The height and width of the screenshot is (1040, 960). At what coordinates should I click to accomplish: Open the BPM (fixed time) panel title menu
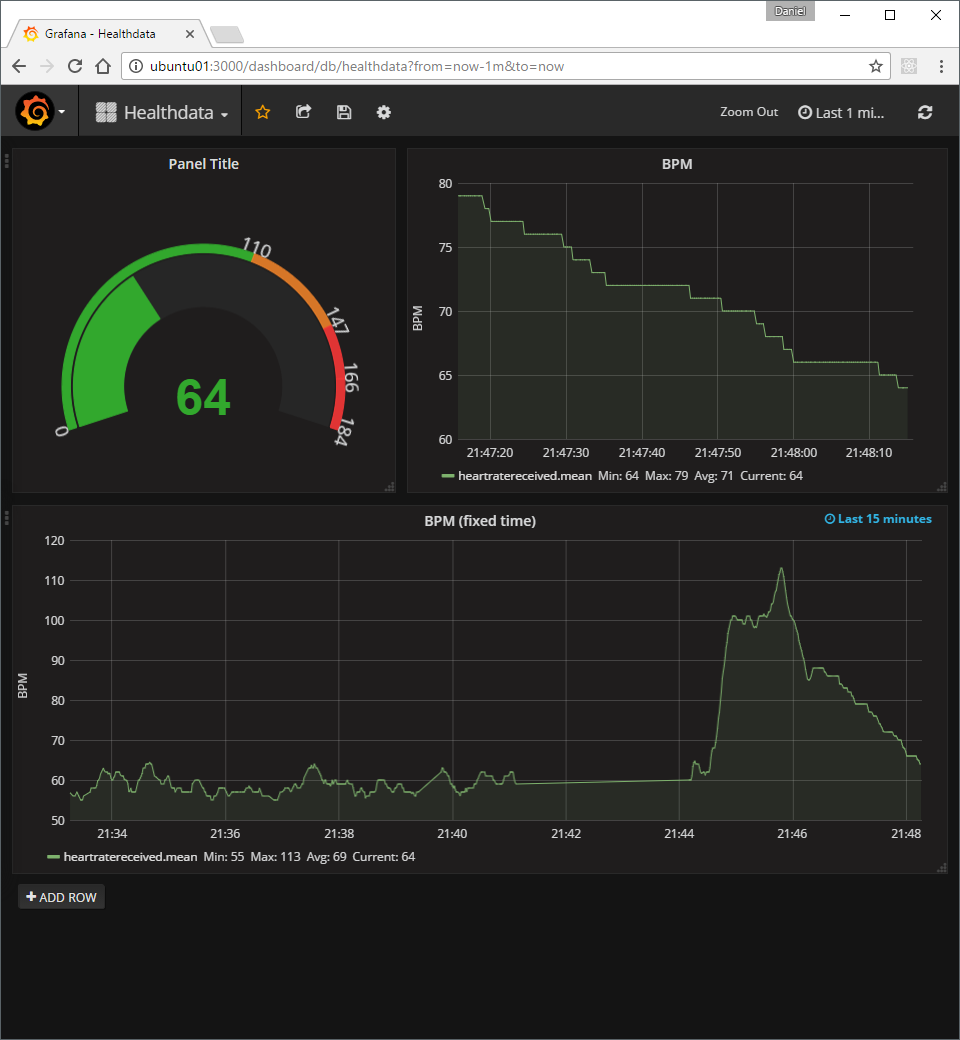pyautogui.click(x=480, y=521)
